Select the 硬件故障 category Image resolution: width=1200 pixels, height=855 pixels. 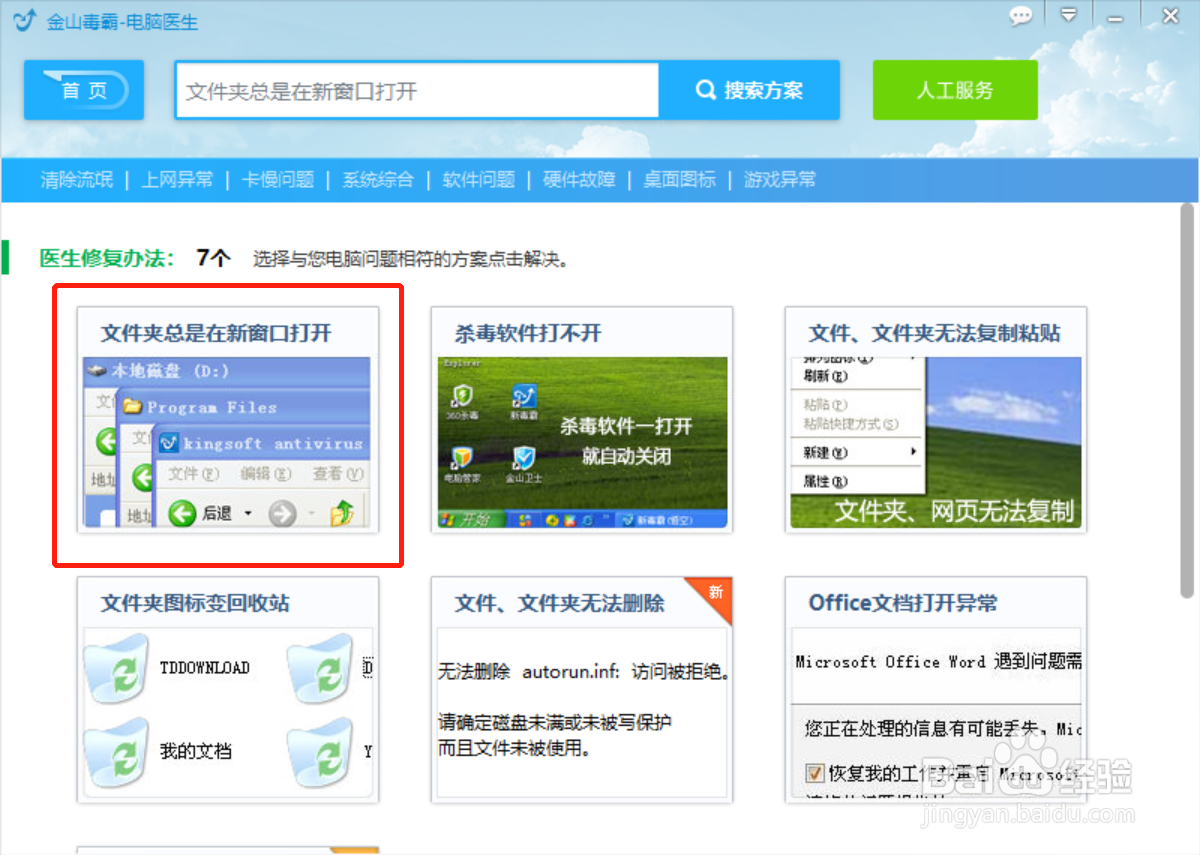tap(579, 180)
